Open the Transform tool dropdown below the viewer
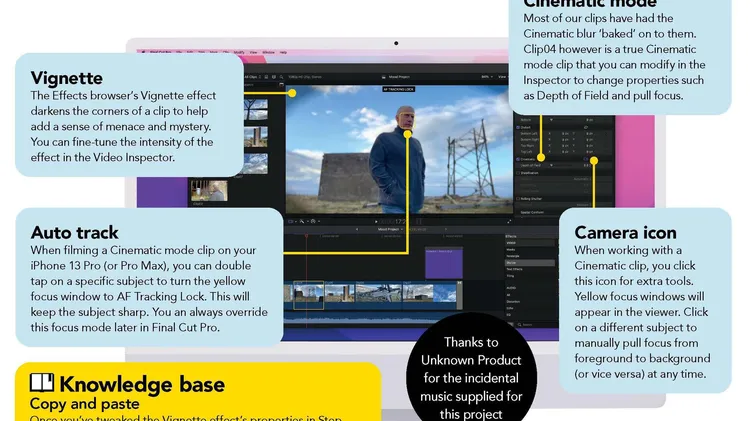Image resolution: width=750 pixels, height=421 pixels. point(290,222)
